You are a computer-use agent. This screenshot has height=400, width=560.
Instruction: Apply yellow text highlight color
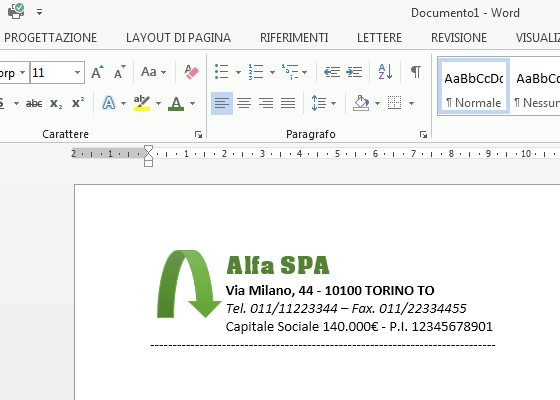pos(142,103)
